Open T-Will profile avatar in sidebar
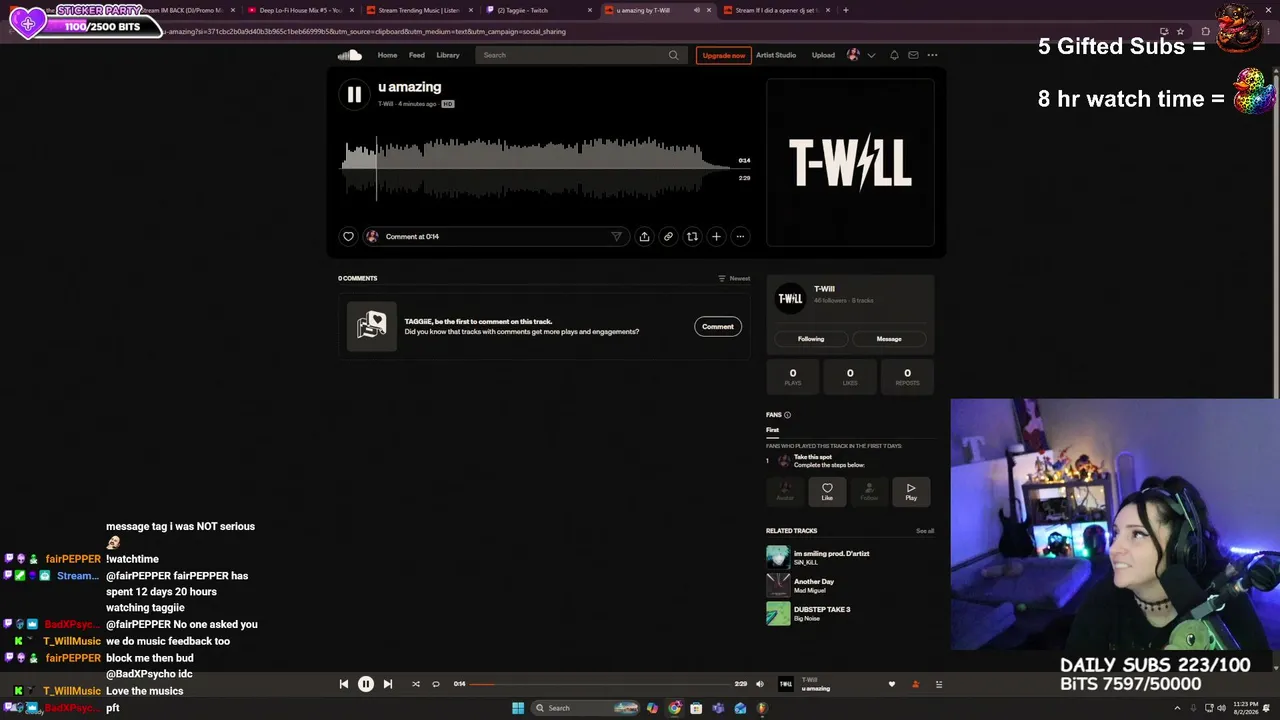This screenshot has height=720, width=1280. click(x=790, y=298)
